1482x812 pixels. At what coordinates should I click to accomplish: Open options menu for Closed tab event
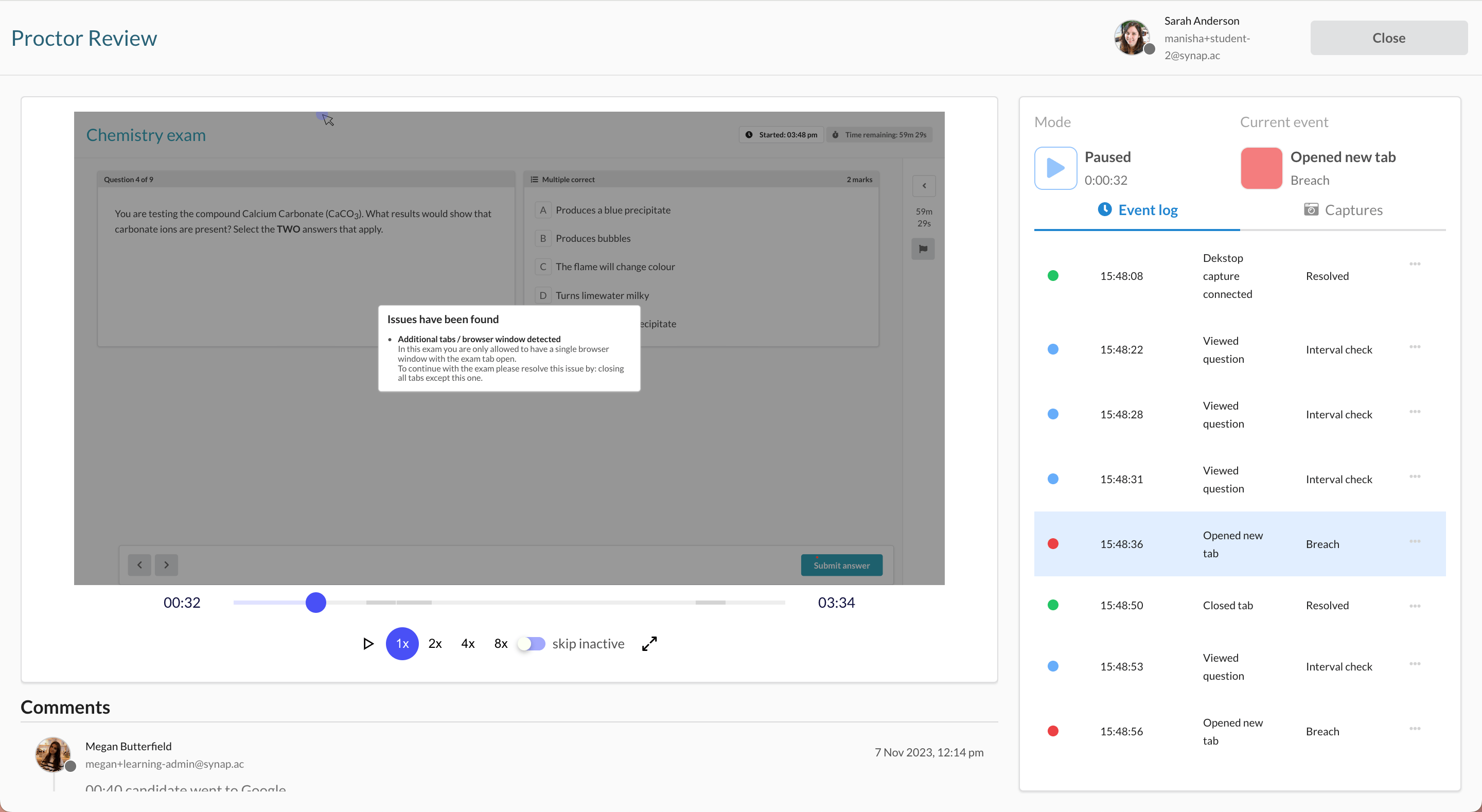[1415, 606]
